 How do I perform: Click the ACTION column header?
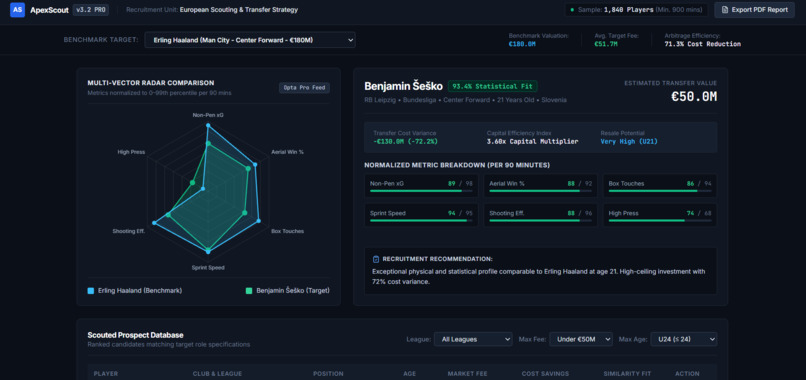(x=687, y=374)
